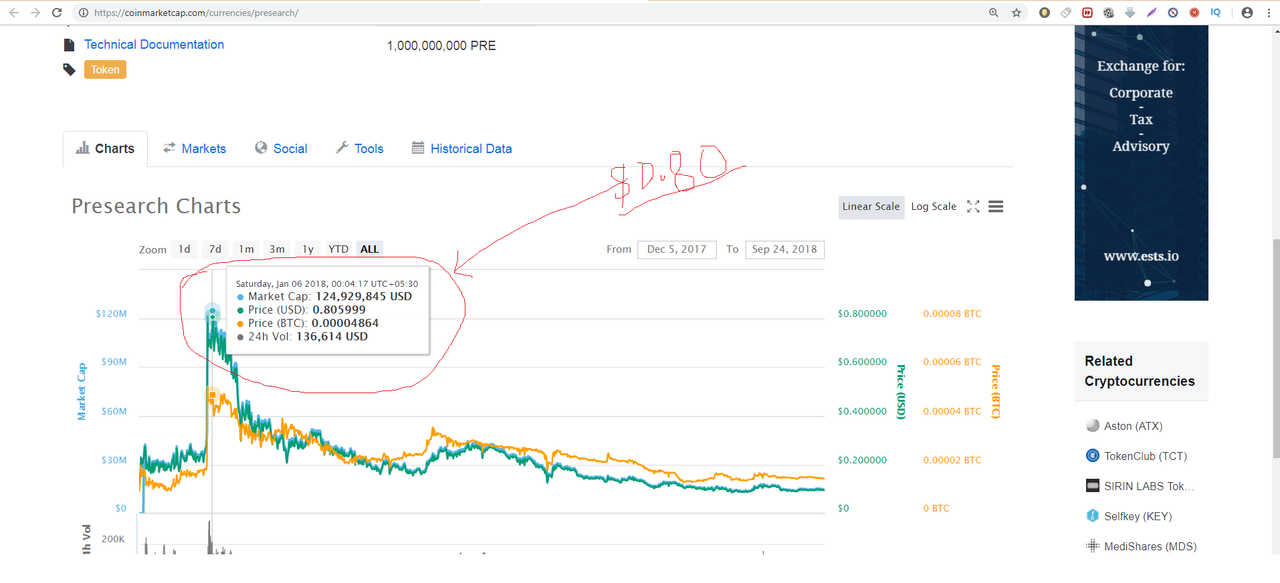
Task: Open Selfkey (KEY) related cryptocurrency
Action: (1138, 516)
